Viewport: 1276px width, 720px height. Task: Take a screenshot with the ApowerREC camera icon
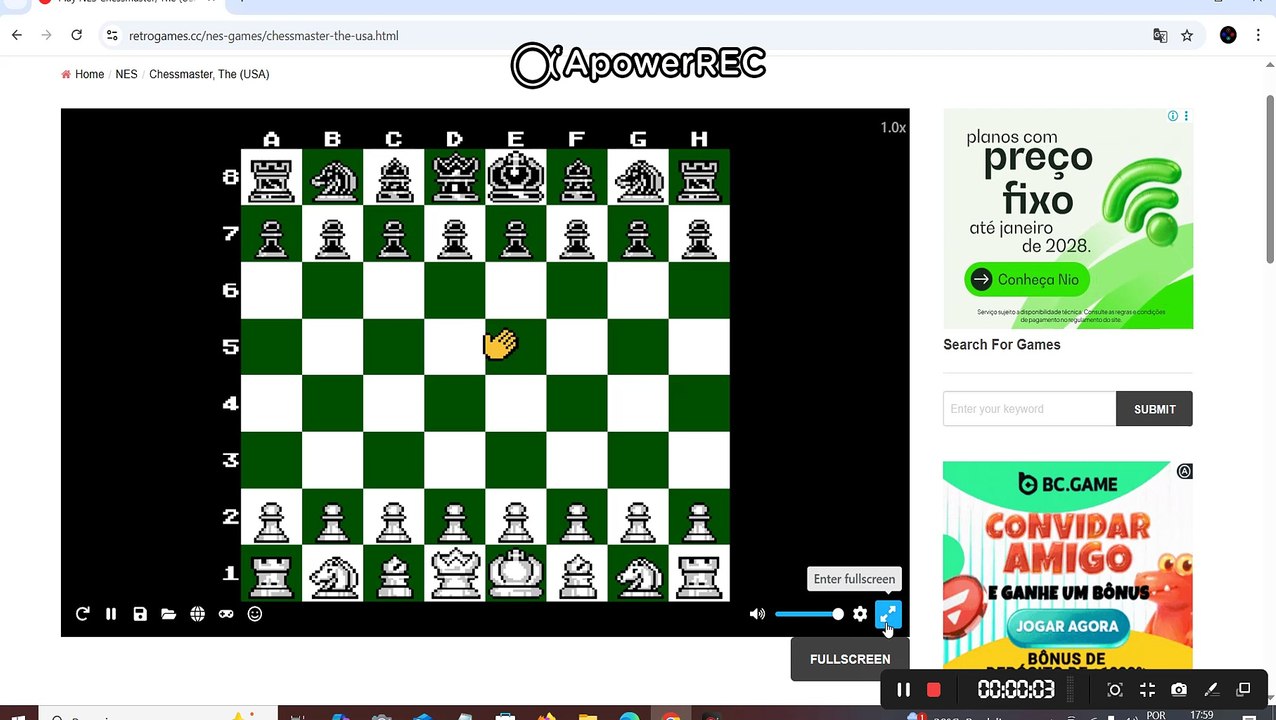point(1179,690)
